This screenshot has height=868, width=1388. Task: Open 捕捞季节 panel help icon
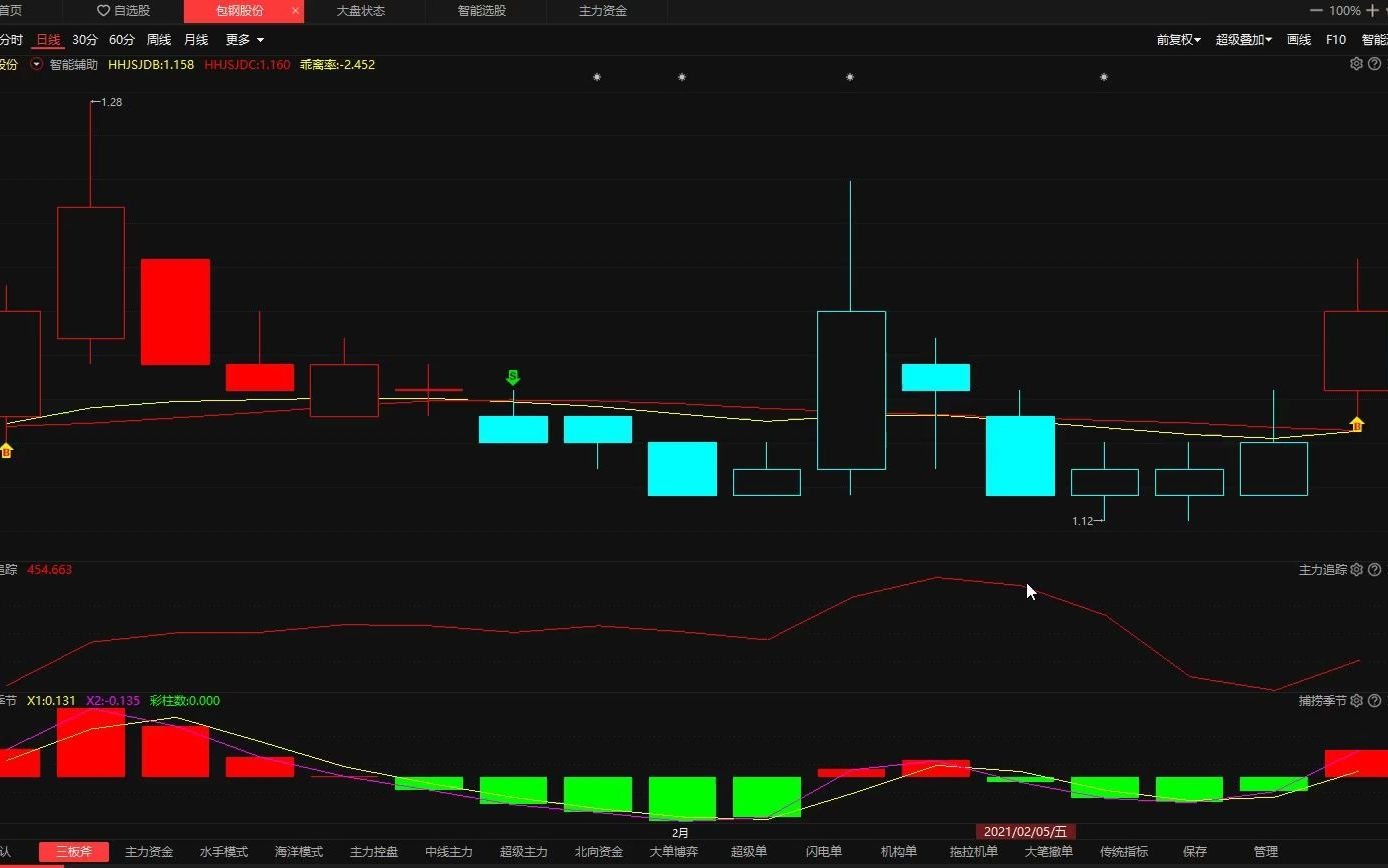pos(1375,700)
